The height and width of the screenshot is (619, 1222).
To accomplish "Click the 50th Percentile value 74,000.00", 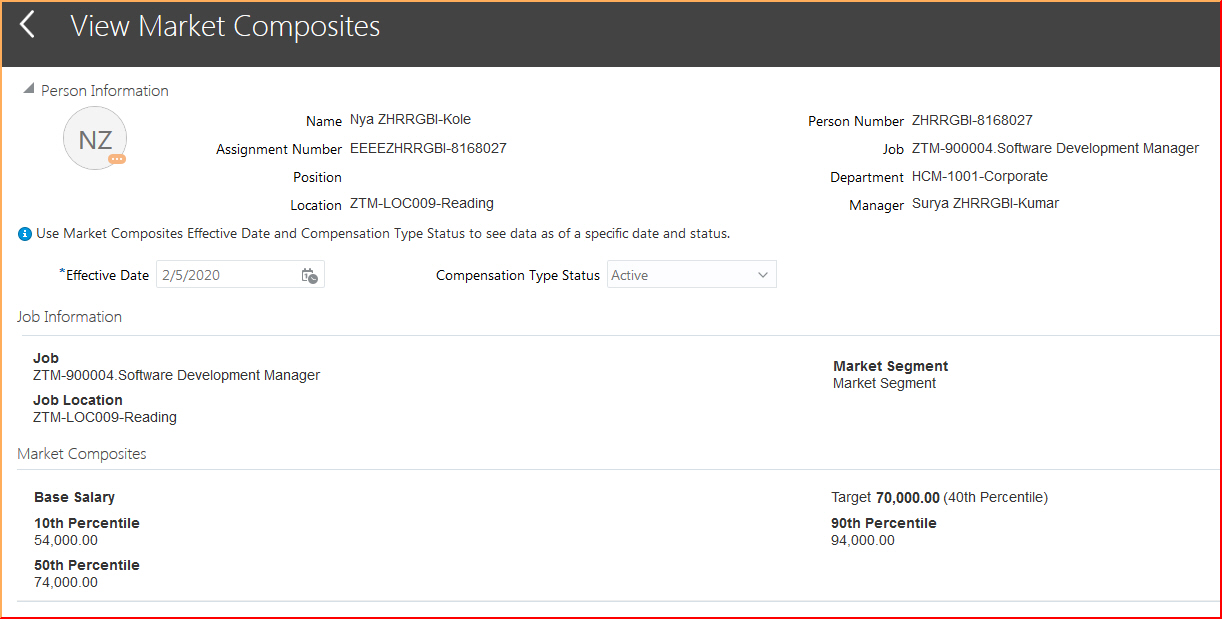I will [66, 582].
